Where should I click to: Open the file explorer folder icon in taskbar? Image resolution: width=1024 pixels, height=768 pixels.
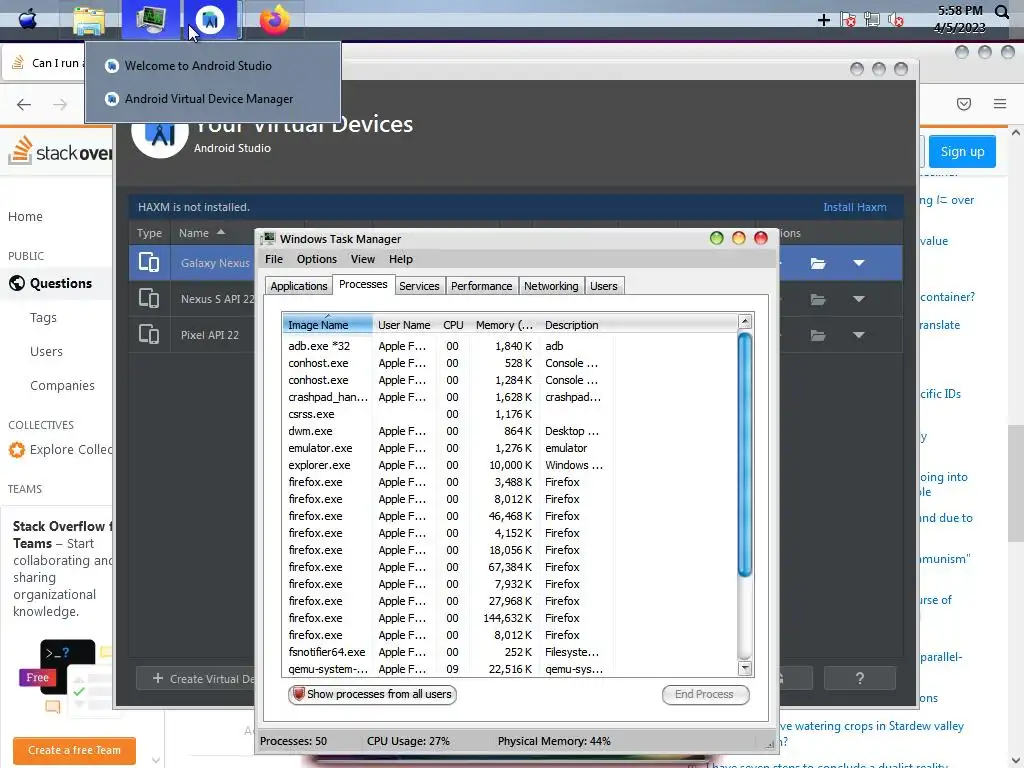point(89,21)
